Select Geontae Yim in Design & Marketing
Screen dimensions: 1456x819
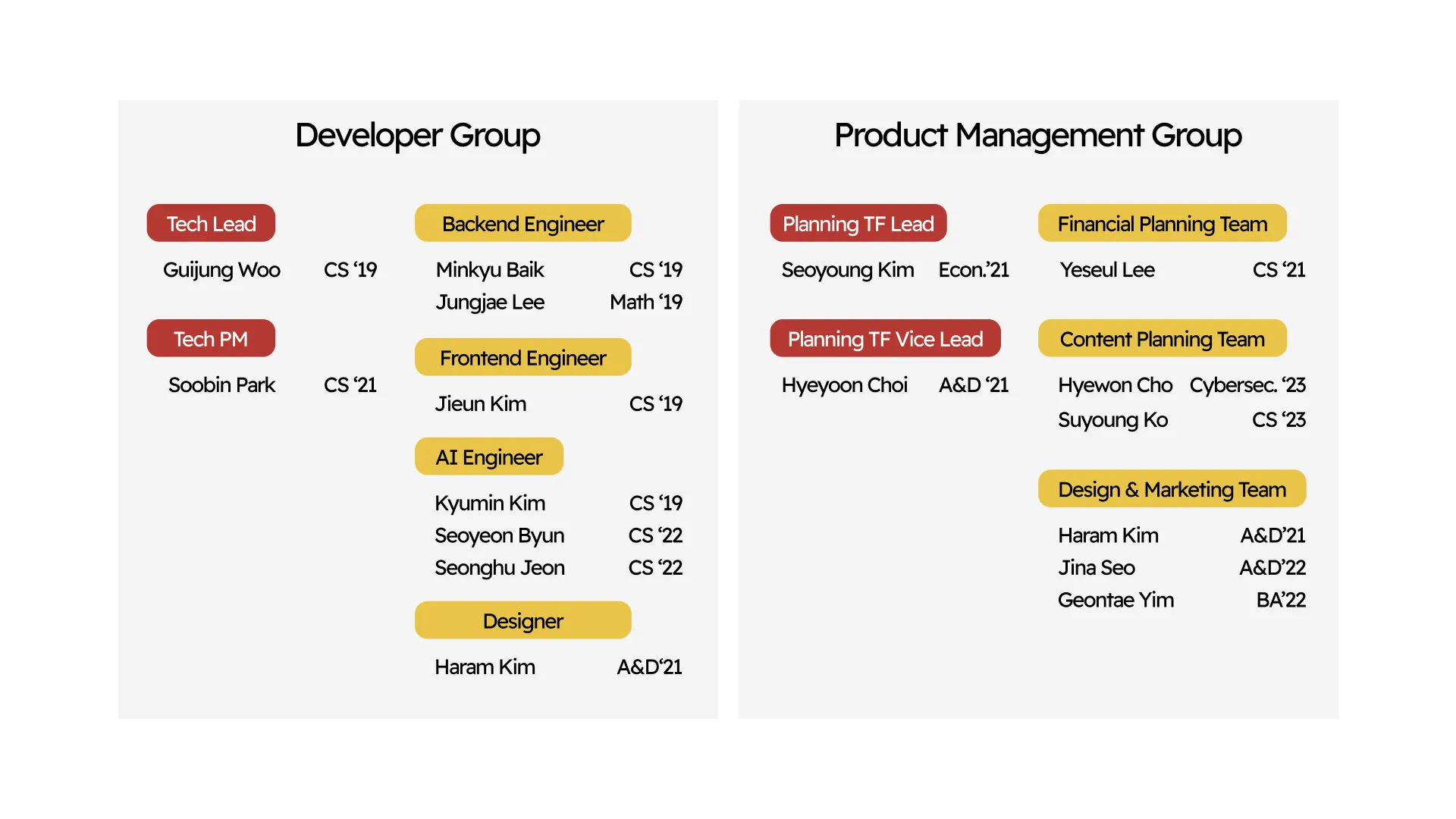tap(1116, 600)
